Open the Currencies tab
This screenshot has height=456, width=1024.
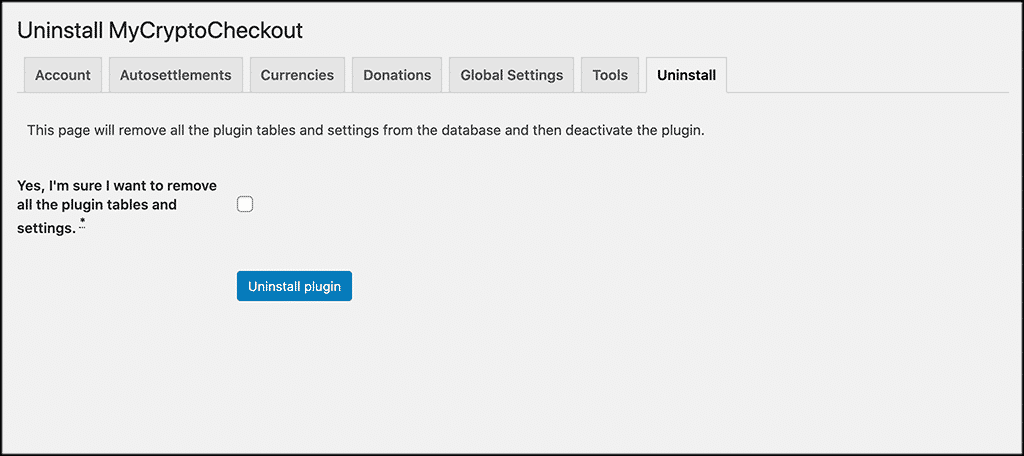[297, 75]
